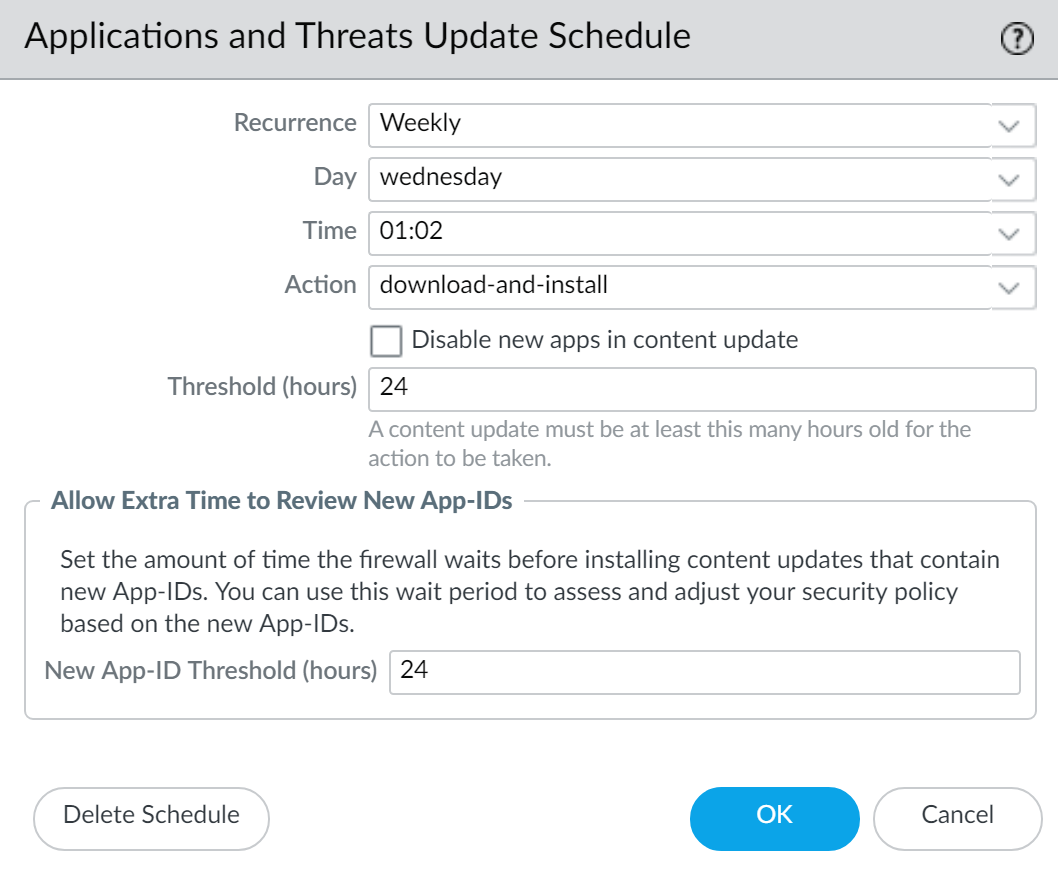
Task: Focus the Threshold (hours) input field
Action: (x=700, y=389)
